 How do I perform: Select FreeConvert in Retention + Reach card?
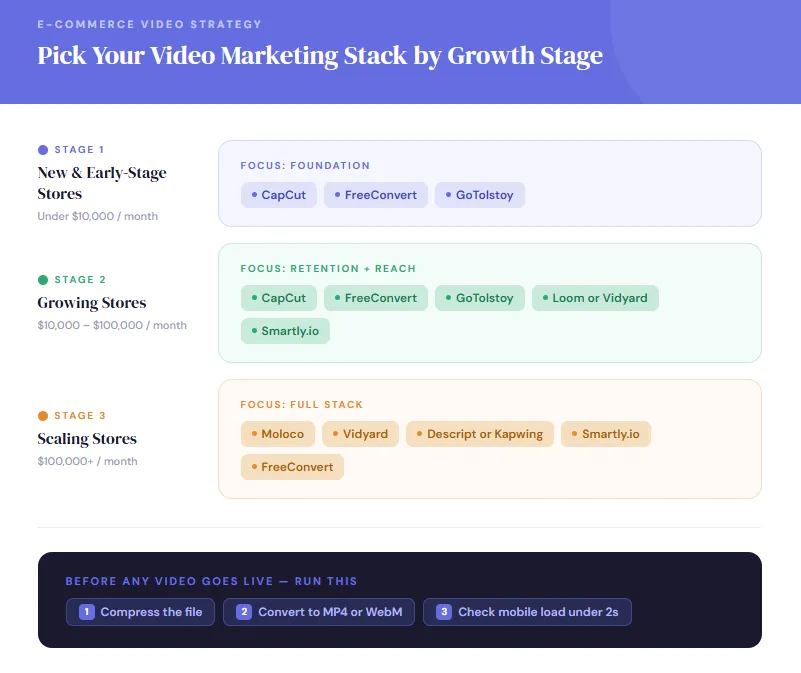coord(375,298)
